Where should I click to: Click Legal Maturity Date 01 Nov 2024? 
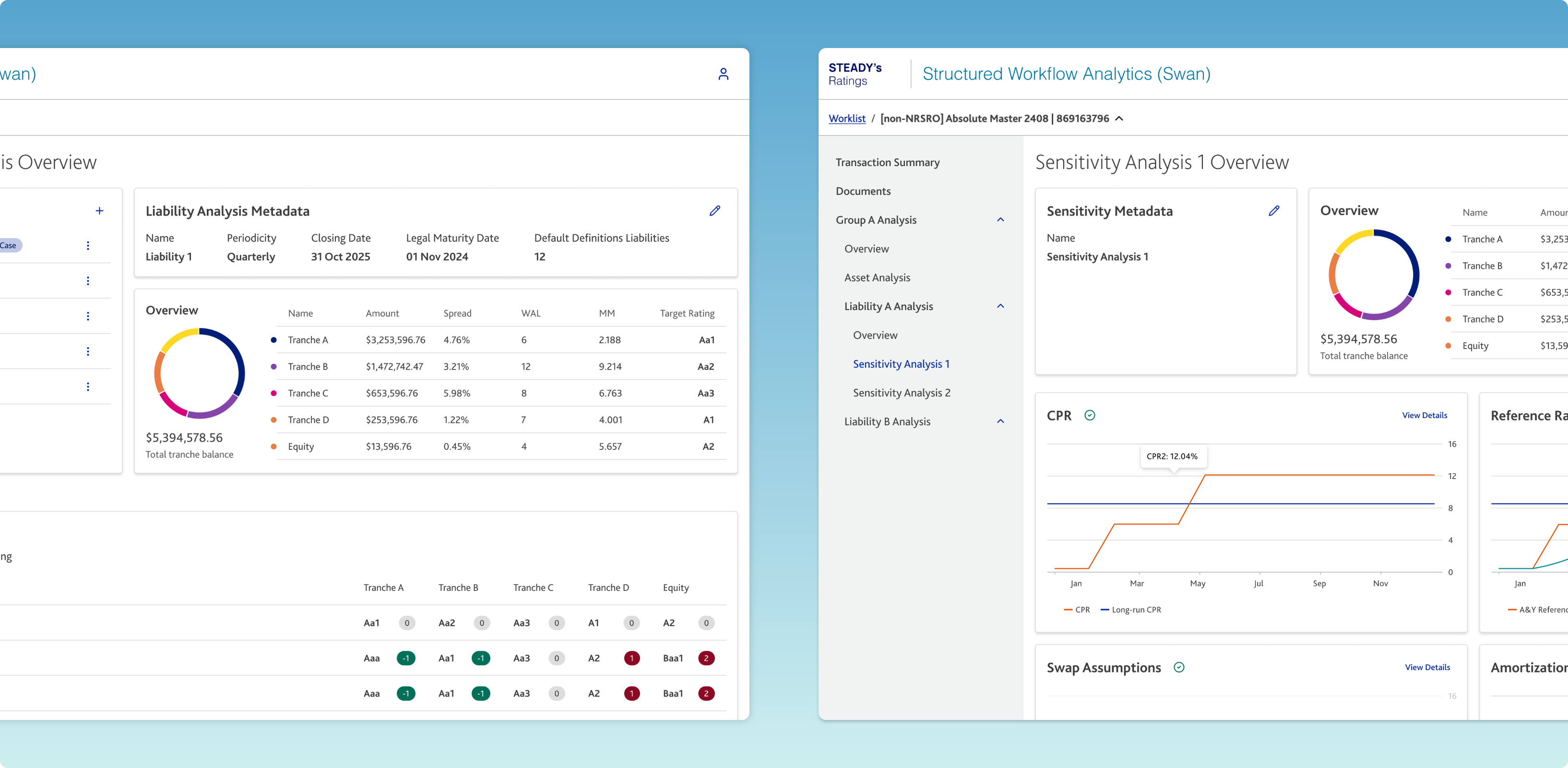coord(437,257)
